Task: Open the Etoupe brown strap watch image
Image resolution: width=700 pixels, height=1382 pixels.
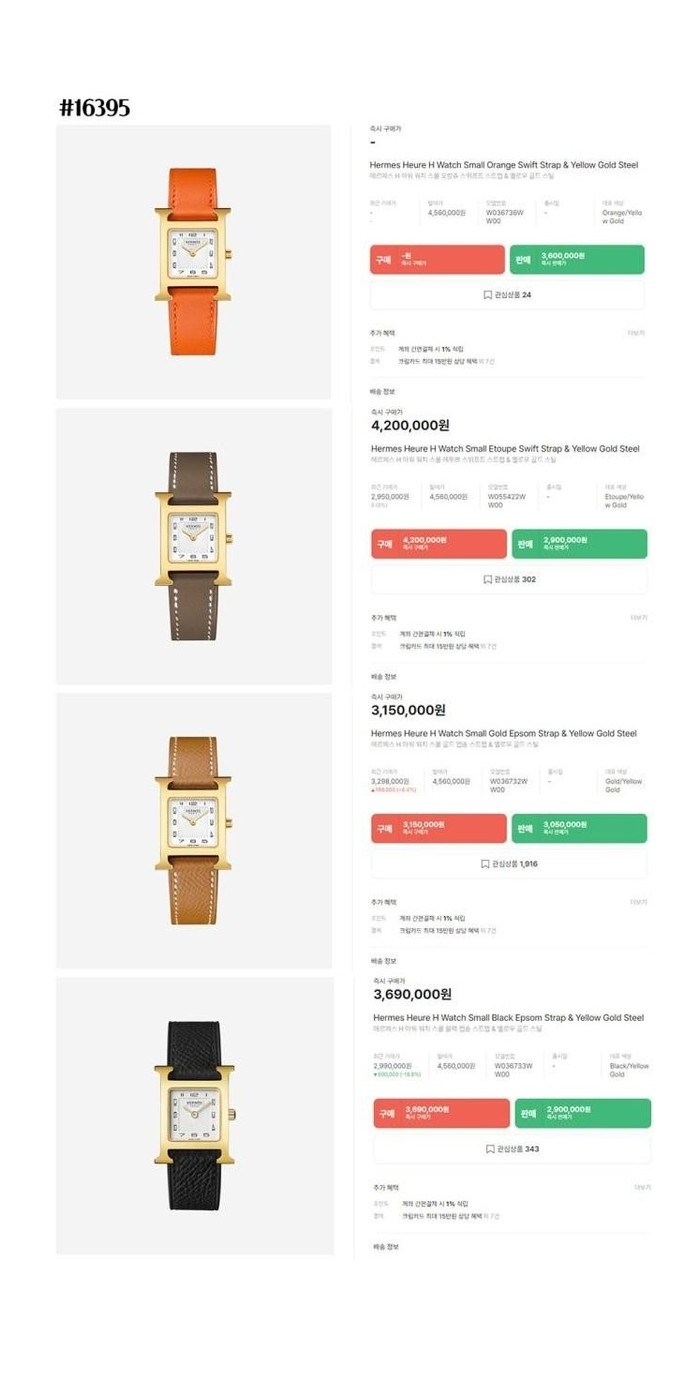Action: [x=194, y=547]
